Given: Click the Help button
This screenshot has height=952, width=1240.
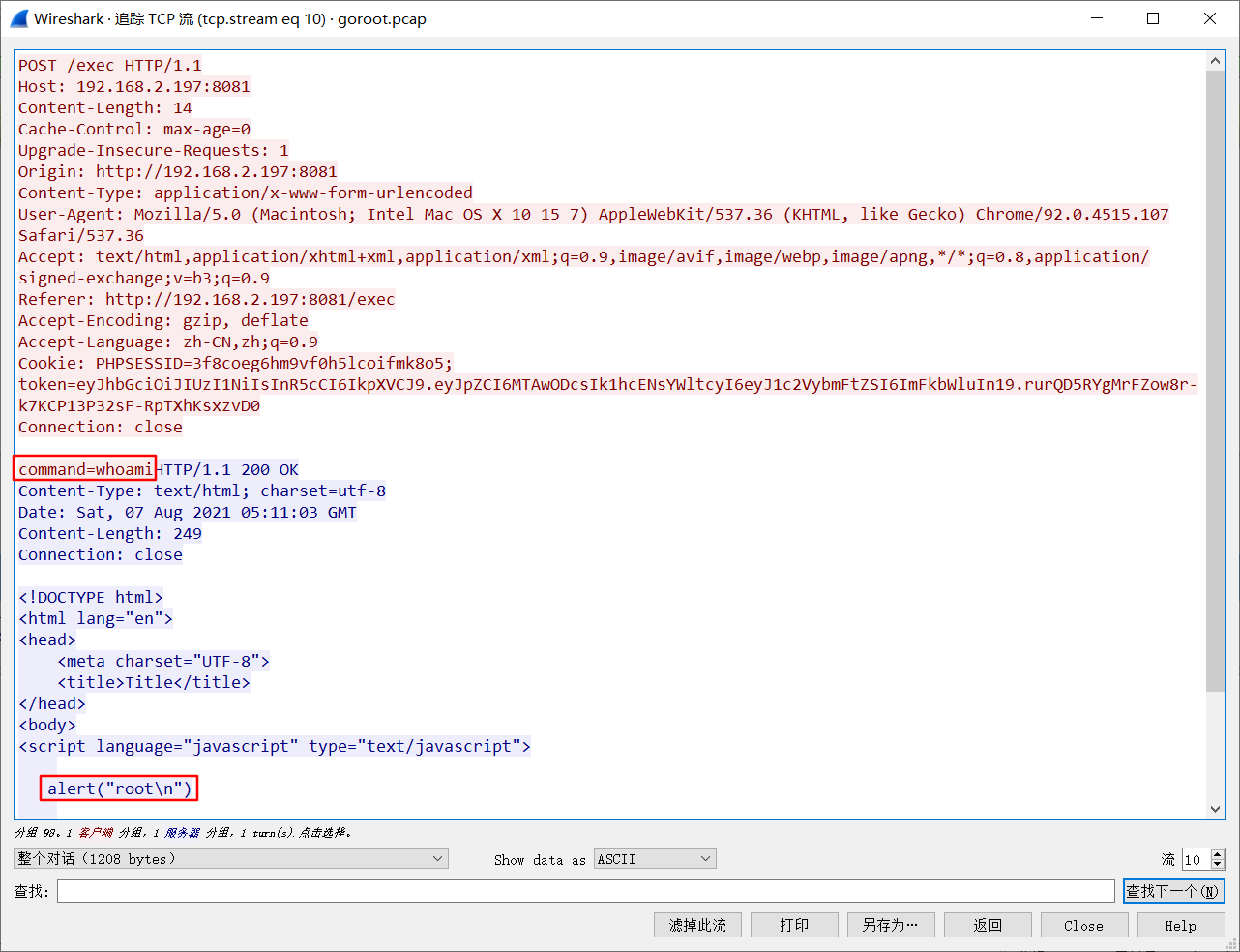Looking at the screenshot, I should tap(1181, 926).
